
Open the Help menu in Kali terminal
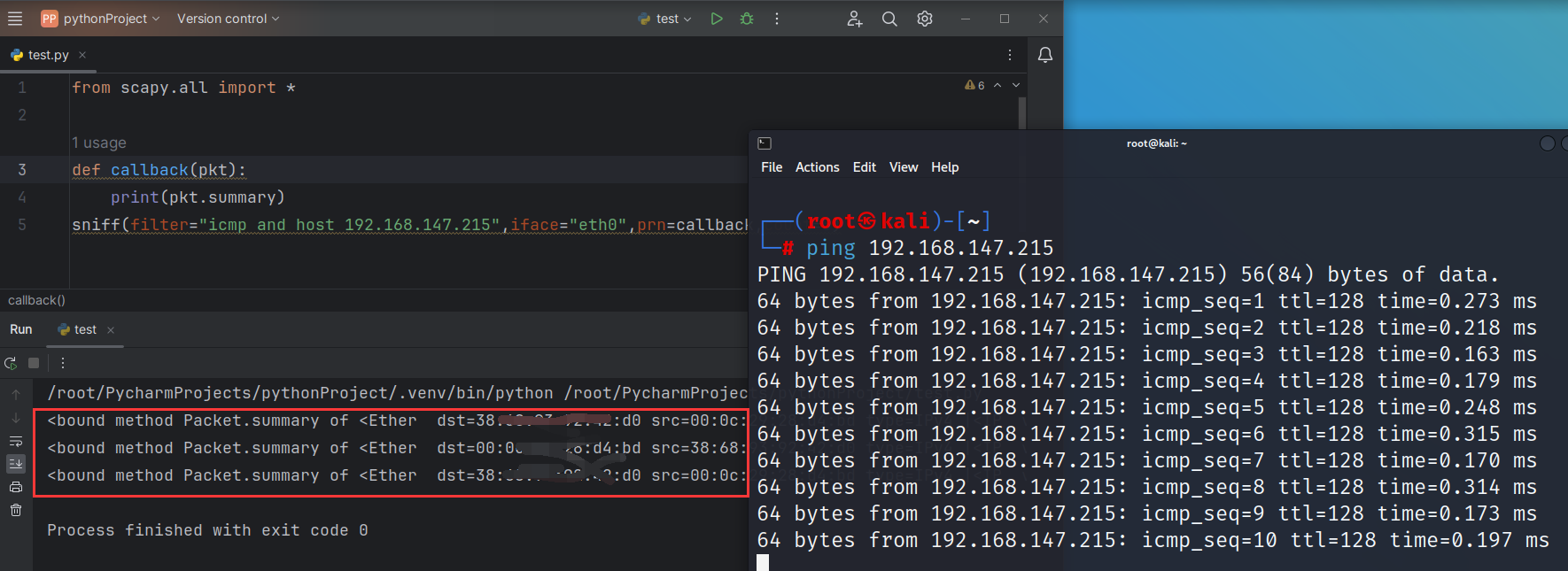click(944, 167)
